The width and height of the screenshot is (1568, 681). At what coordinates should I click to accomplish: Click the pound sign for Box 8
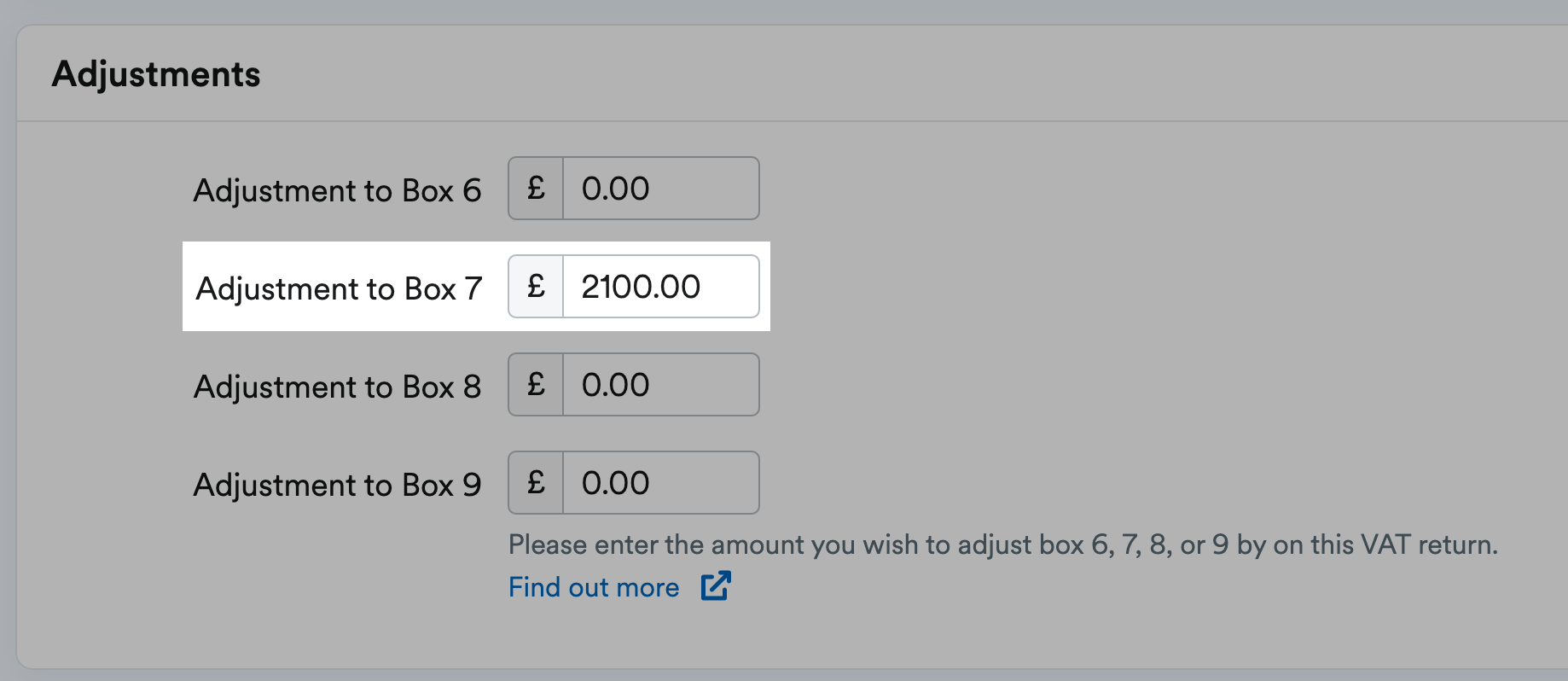536,385
